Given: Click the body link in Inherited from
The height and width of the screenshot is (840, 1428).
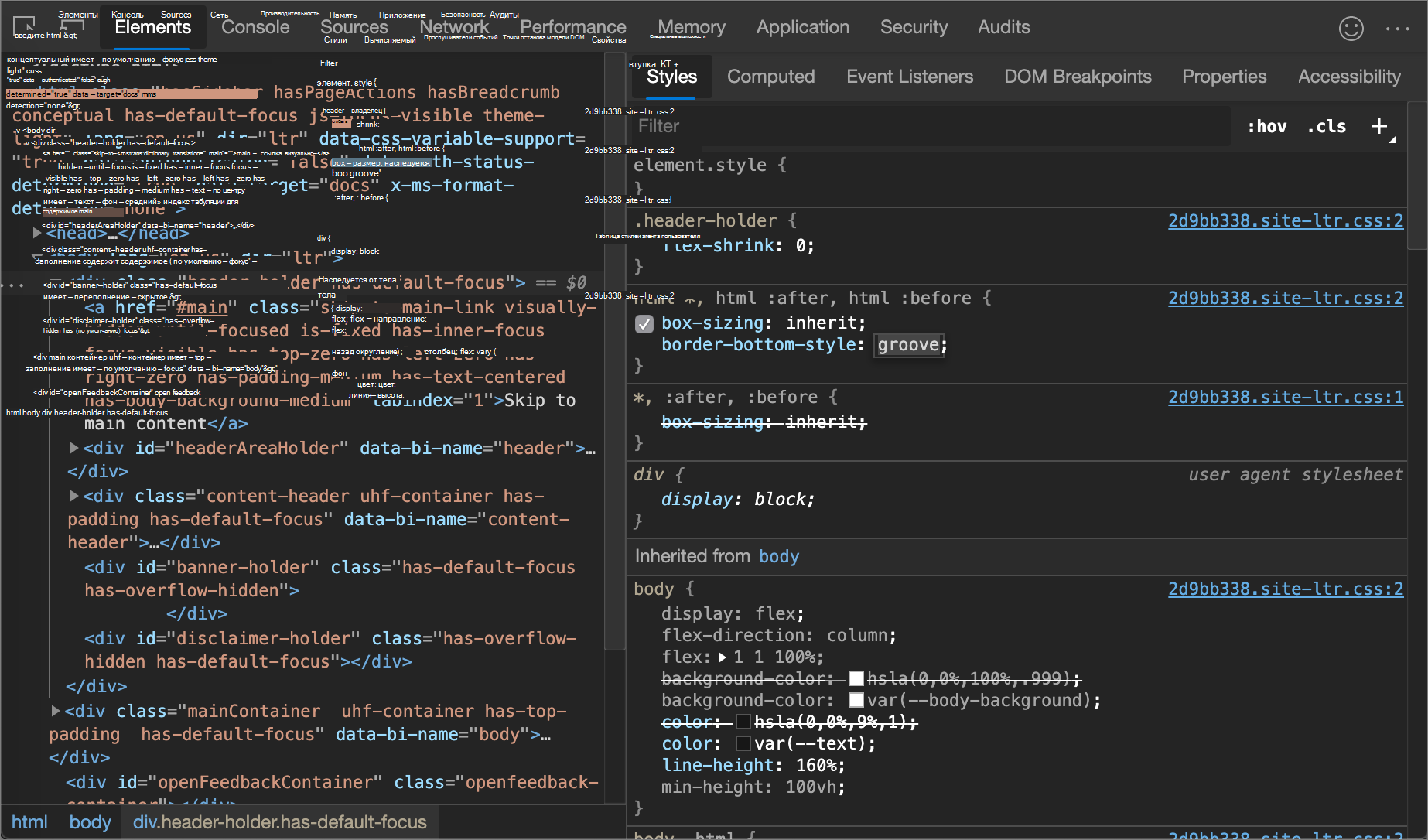Looking at the screenshot, I should (x=778, y=557).
